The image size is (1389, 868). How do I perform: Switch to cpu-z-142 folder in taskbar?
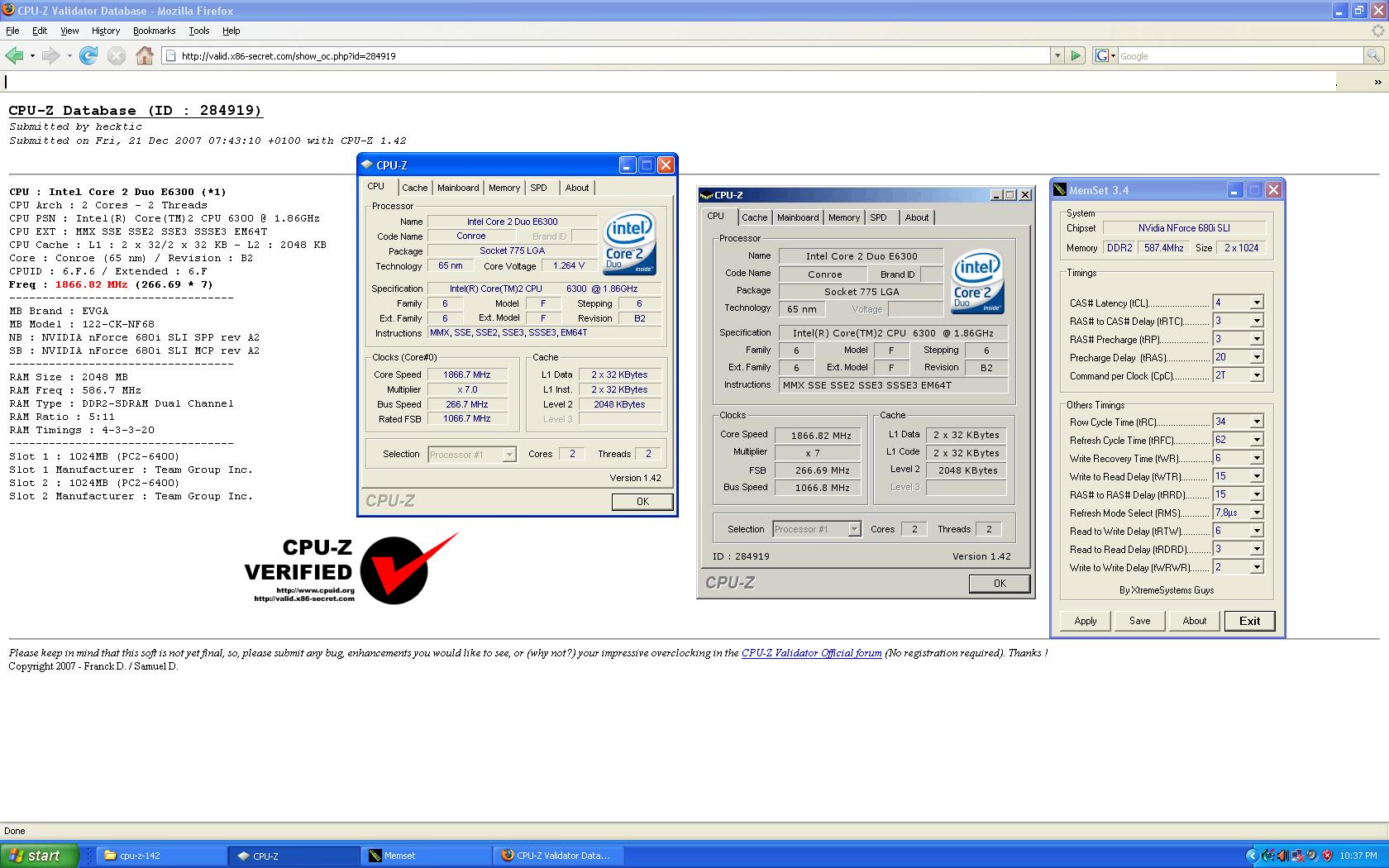coord(162,856)
